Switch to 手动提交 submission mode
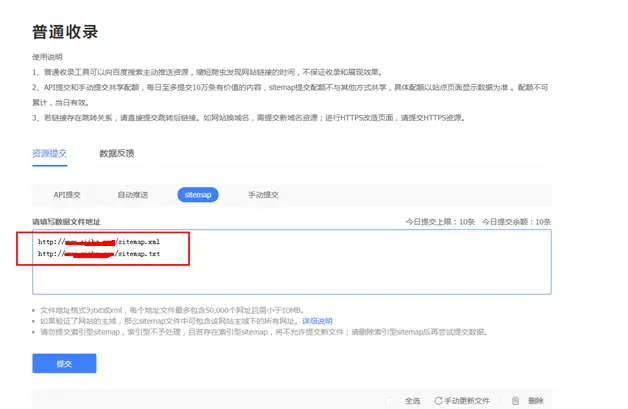 tap(263, 195)
